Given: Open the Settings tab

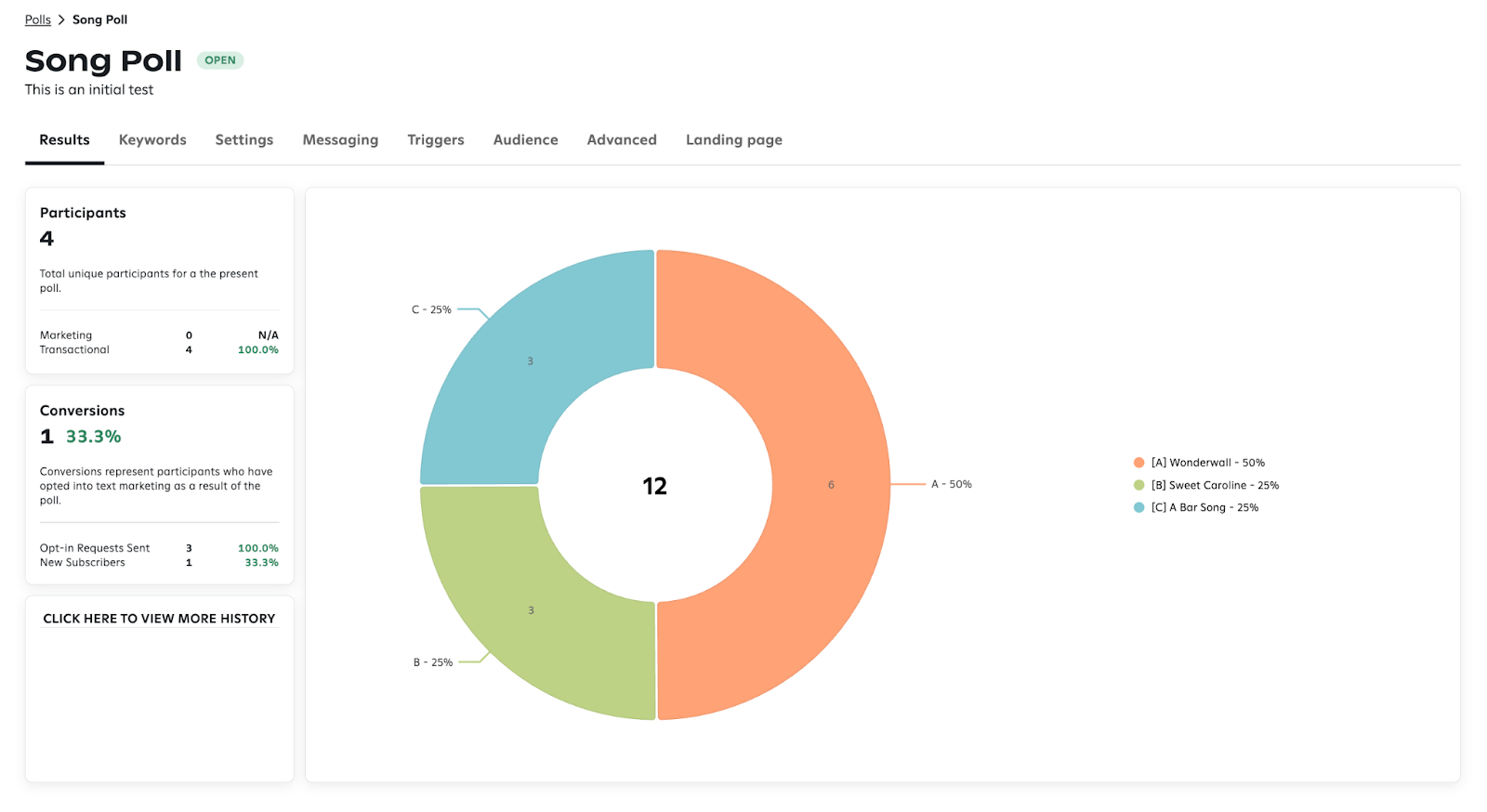Looking at the screenshot, I should [244, 140].
